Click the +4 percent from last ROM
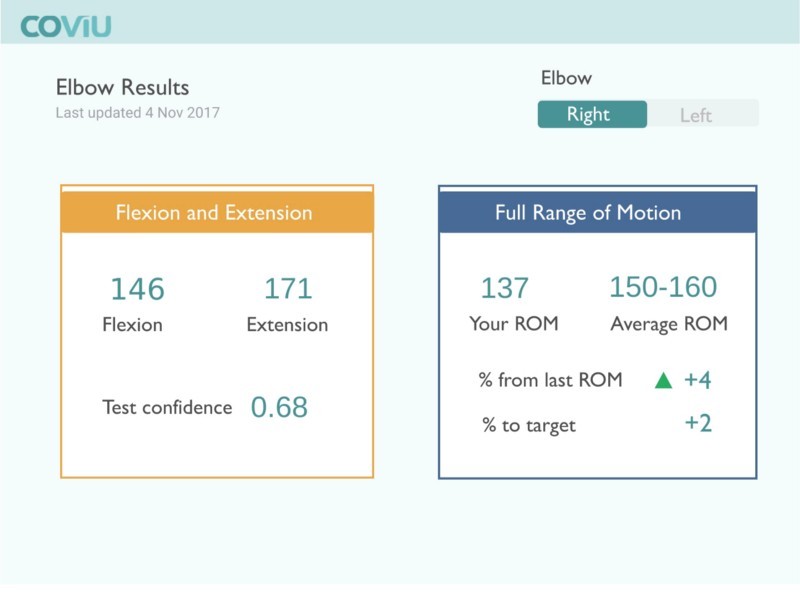Viewport: 800px width, 592px height. pos(700,382)
